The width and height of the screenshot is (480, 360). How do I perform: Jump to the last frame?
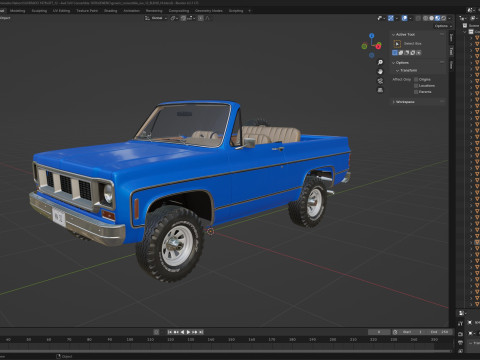coord(201,332)
